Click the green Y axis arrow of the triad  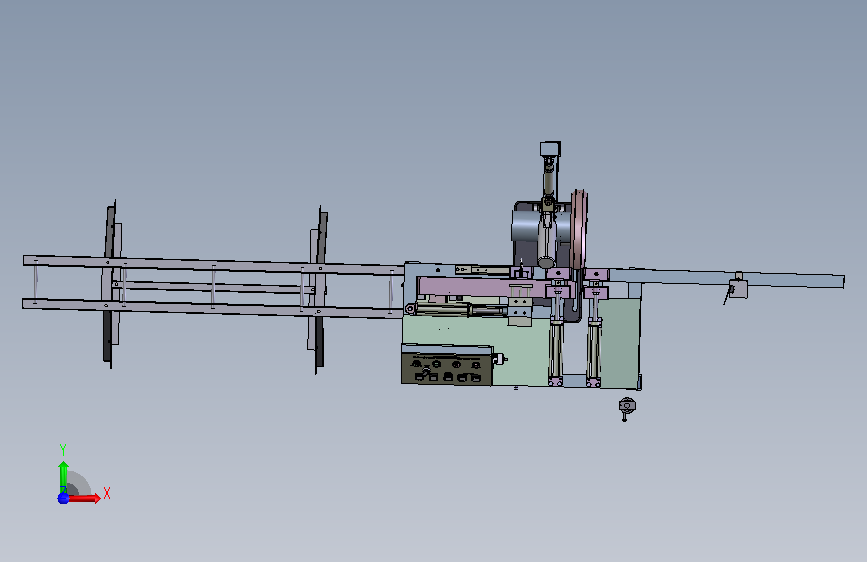(x=63, y=477)
